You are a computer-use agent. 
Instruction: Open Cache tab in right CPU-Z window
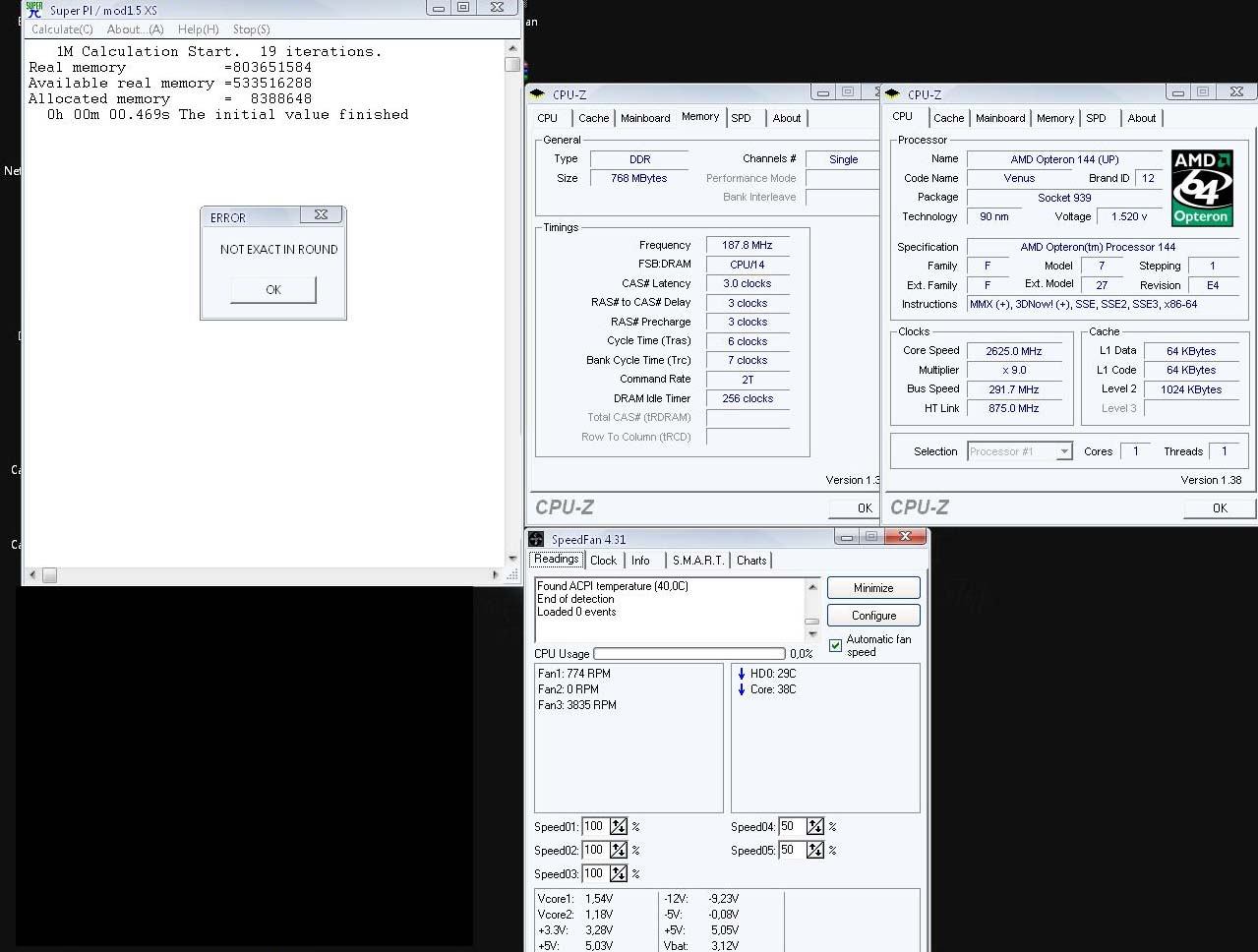coord(948,118)
